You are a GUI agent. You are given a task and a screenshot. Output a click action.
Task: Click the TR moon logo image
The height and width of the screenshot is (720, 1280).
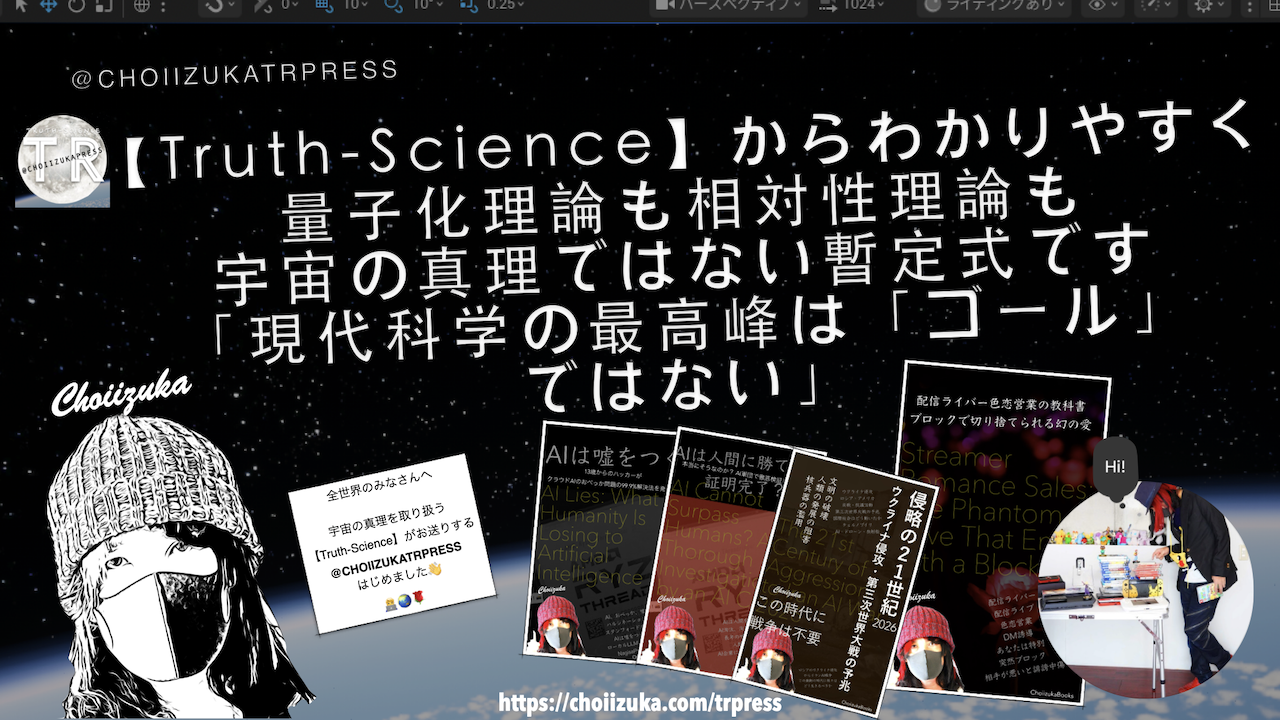[62, 161]
